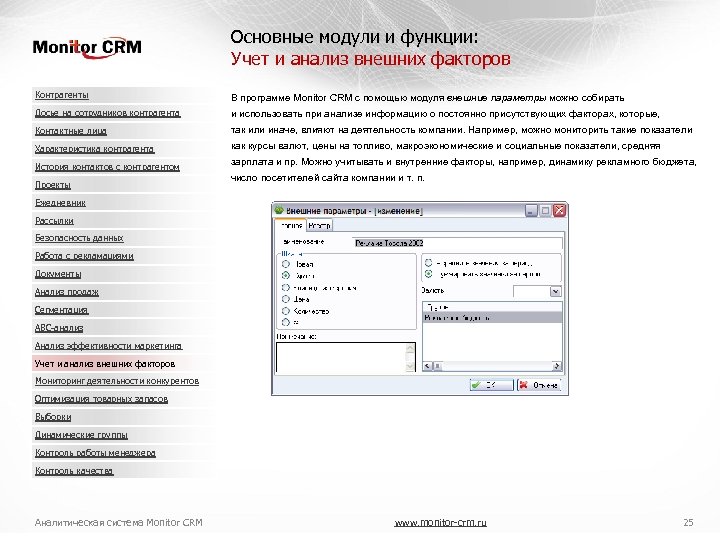This screenshot has height=540, width=720.
Task: Open Оптимизация товарных запасов link
Action: pyautogui.click(x=101, y=399)
